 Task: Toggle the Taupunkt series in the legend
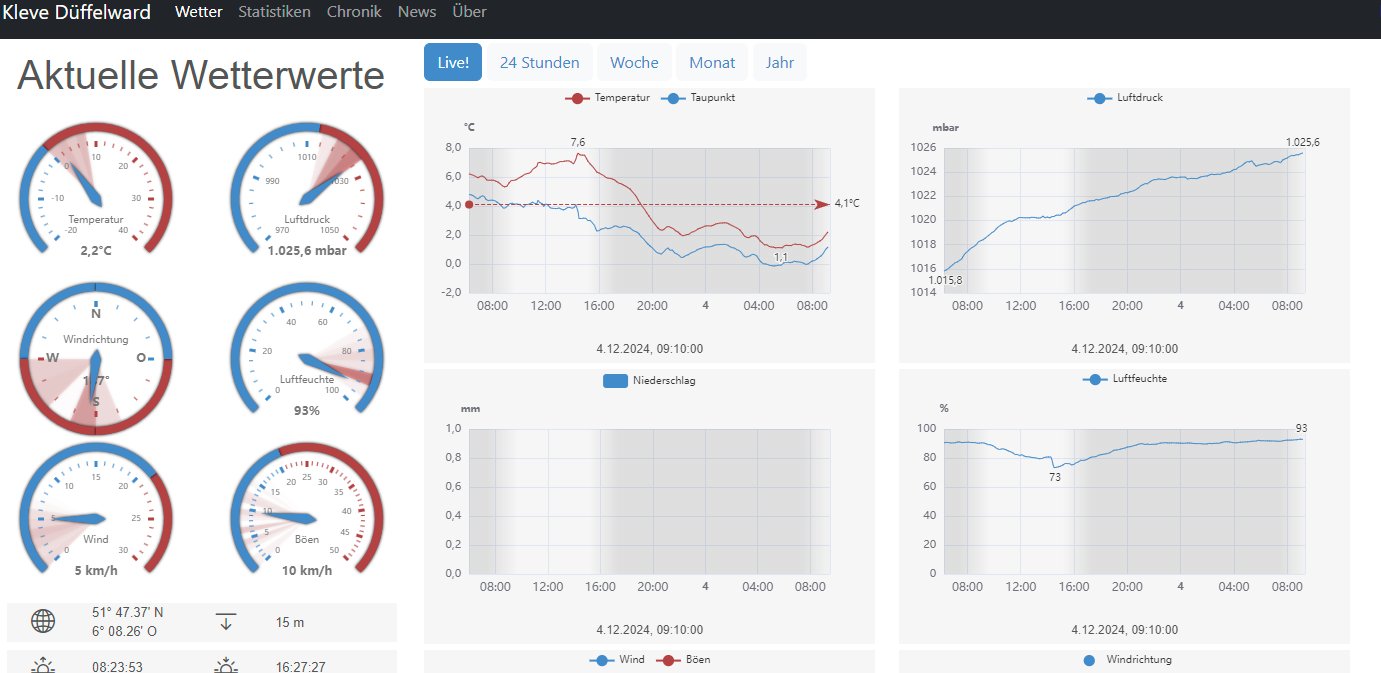coord(699,98)
